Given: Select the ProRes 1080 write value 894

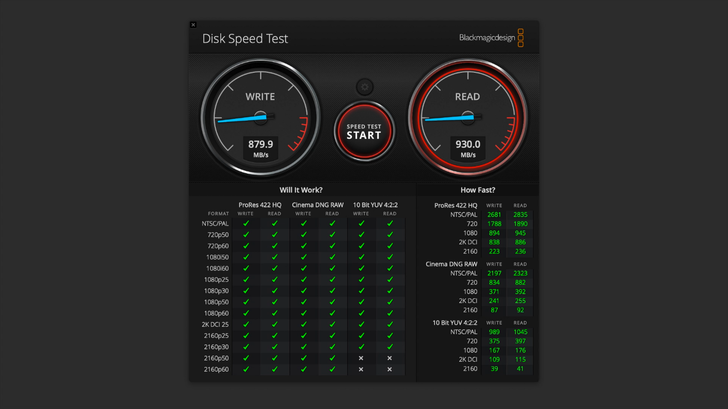Looking at the screenshot, I should tap(494, 233).
